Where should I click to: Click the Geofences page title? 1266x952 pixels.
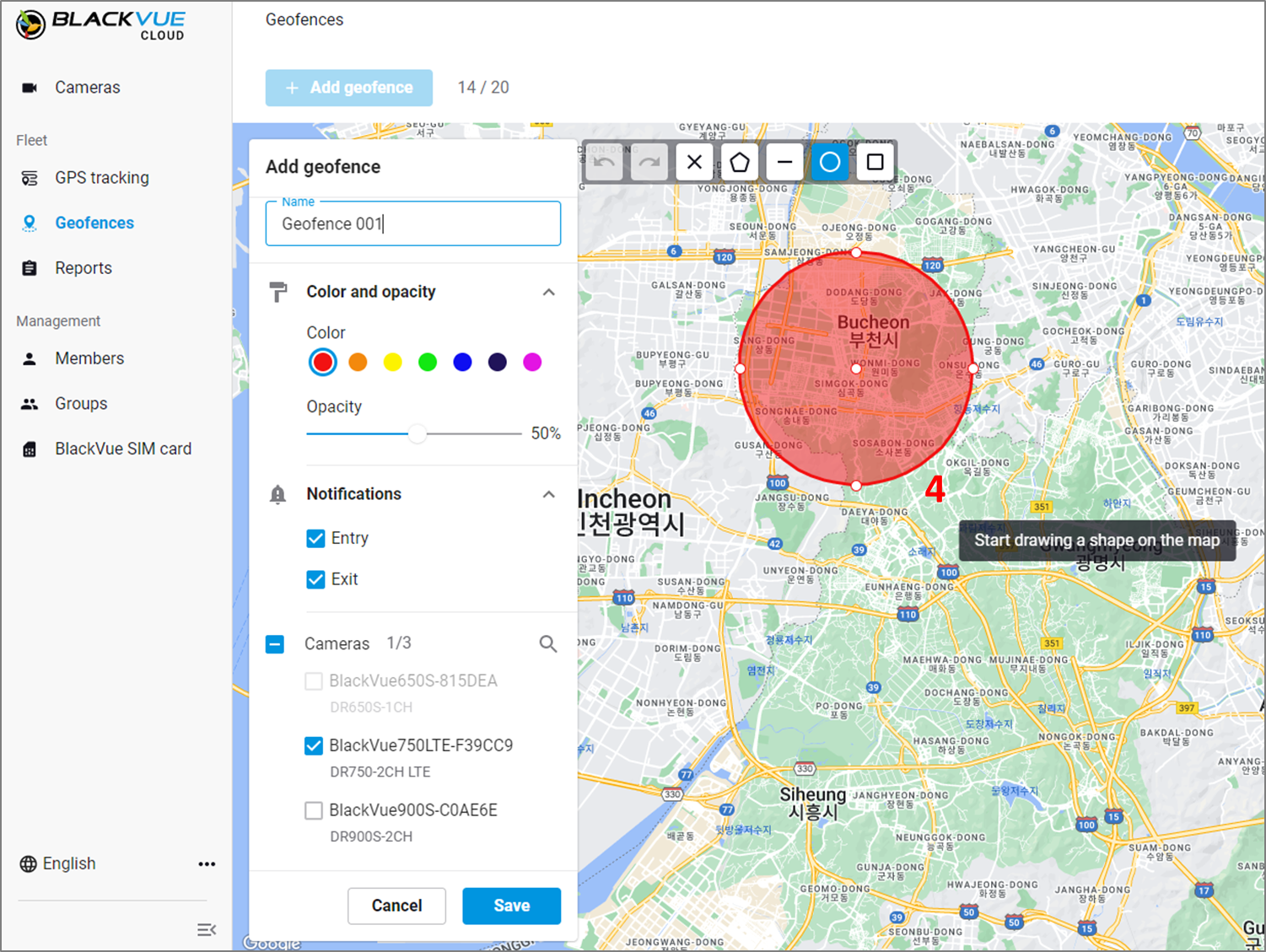click(x=304, y=19)
